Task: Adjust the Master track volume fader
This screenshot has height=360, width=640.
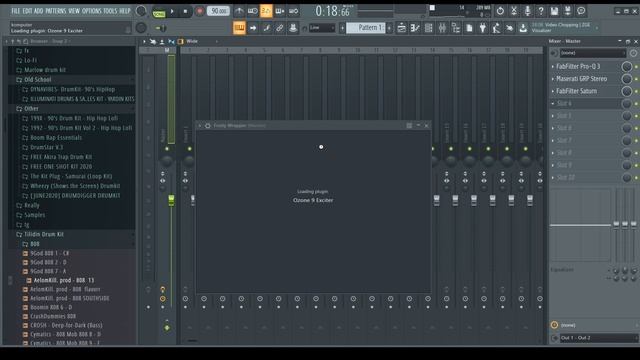Action: pyautogui.click(x=171, y=200)
